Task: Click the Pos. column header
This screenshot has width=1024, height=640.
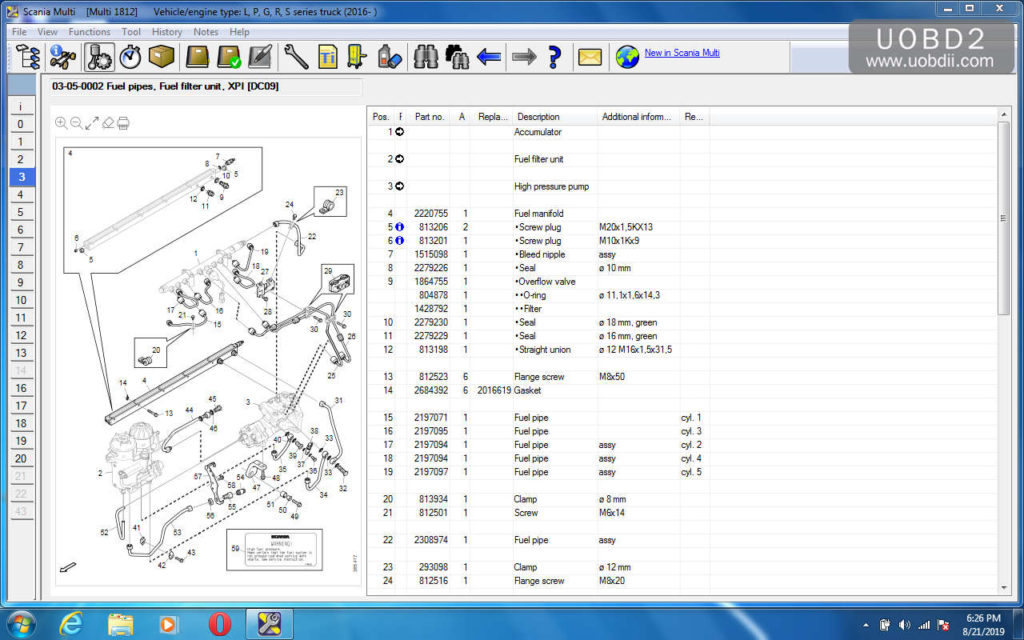Action: (x=381, y=117)
